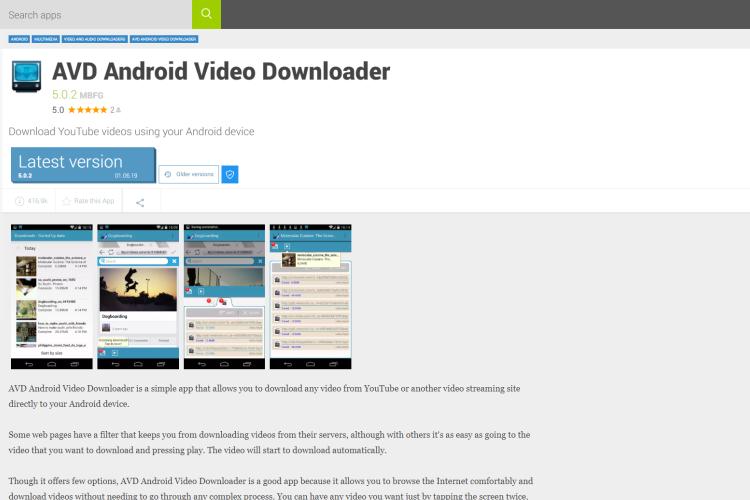Click the AVD app TV icon
Viewport: 750px width, 500px height.
[x=26, y=76]
